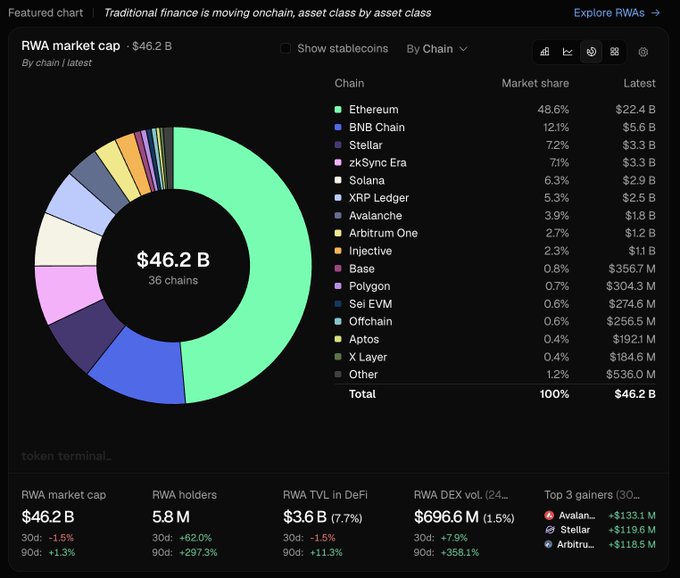This screenshot has height=578, width=680.
Task: Open chart settings gear icon
Action: (643, 52)
